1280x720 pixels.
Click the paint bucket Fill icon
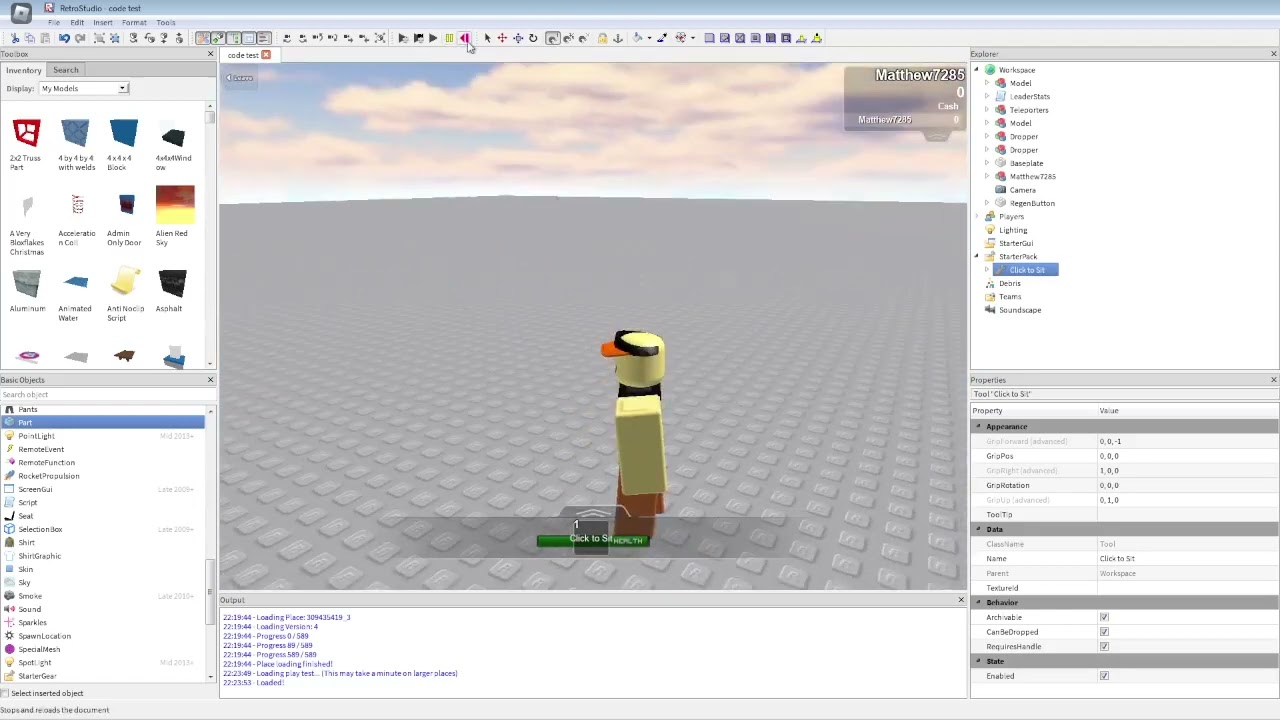tap(637, 38)
